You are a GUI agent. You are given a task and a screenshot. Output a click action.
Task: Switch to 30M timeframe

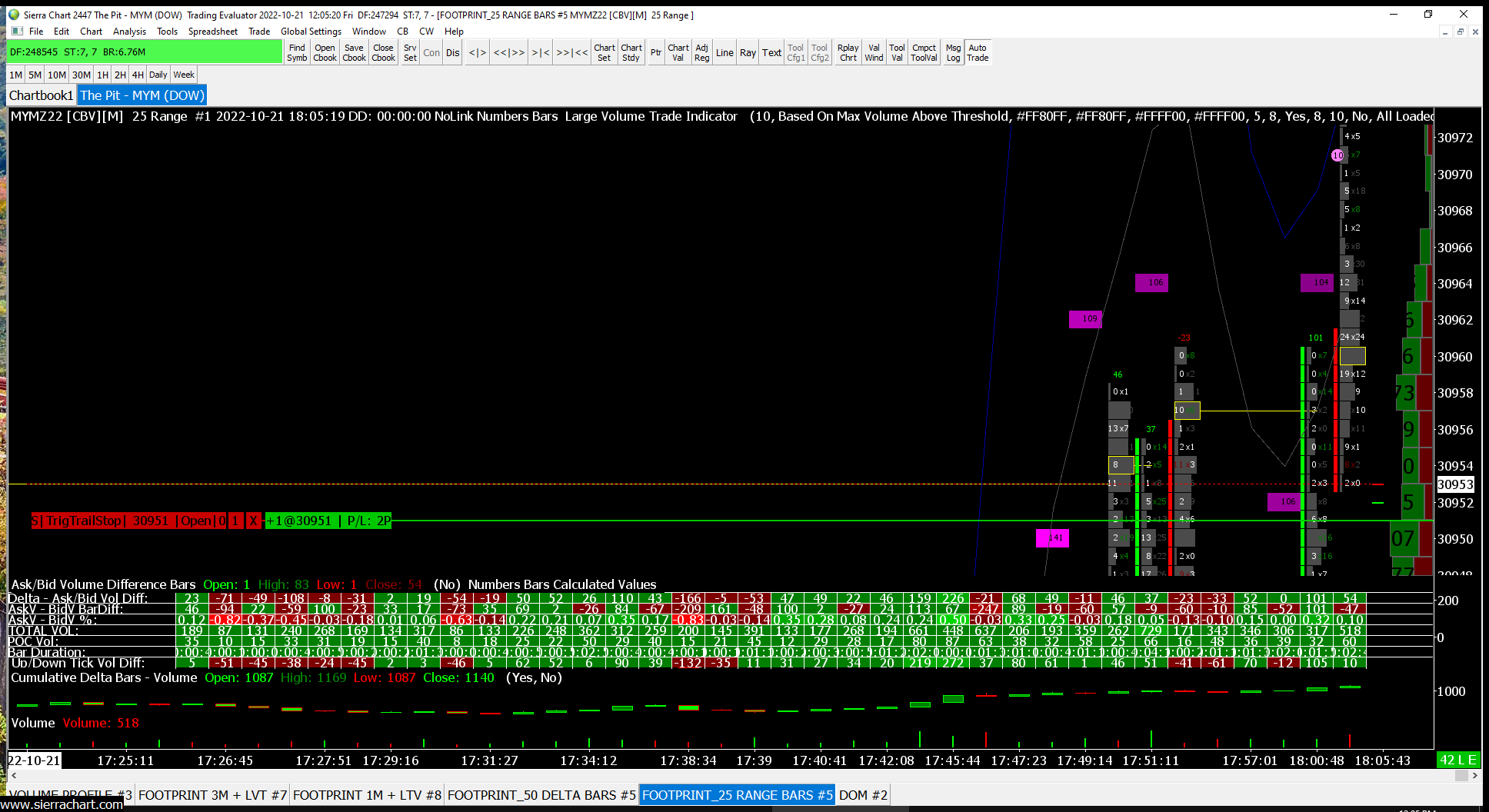(x=82, y=75)
